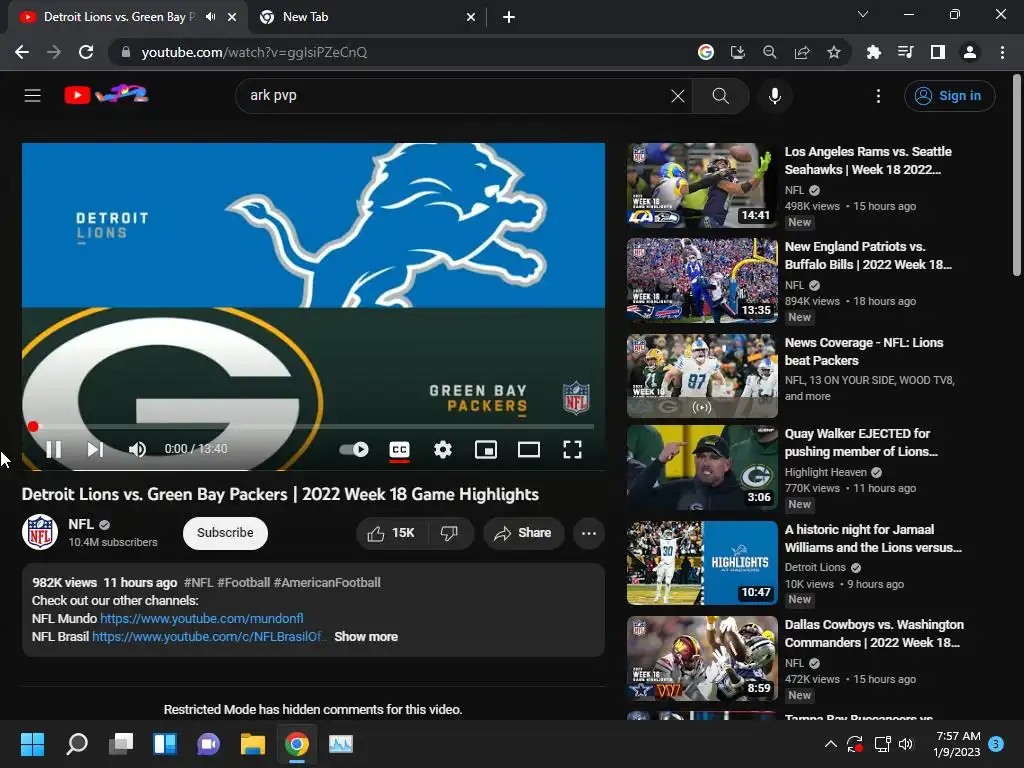Open News Coverage Lions beat Packers thumbnail
The height and width of the screenshot is (768, 1024).
tap(702, 376)
